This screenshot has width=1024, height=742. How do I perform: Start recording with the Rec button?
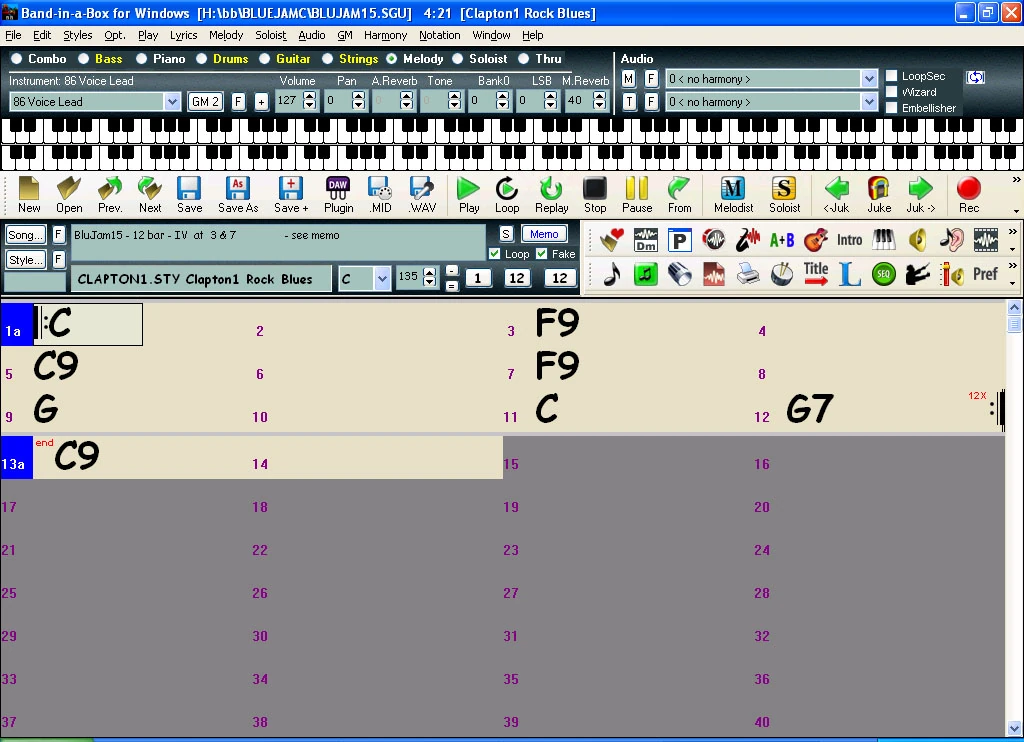pyautogui.click(x=968, y=195)
